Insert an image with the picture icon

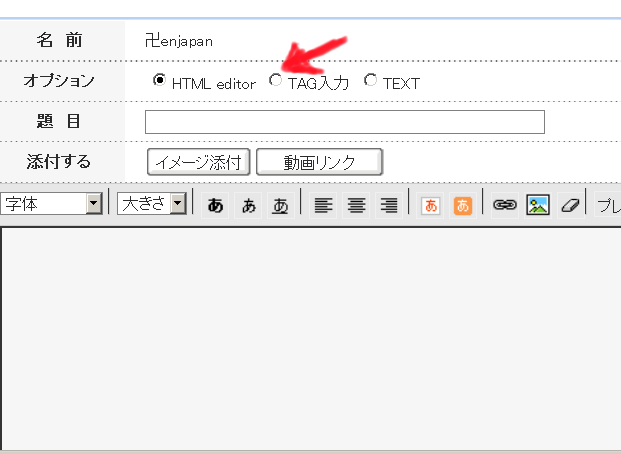coord(538,205)
